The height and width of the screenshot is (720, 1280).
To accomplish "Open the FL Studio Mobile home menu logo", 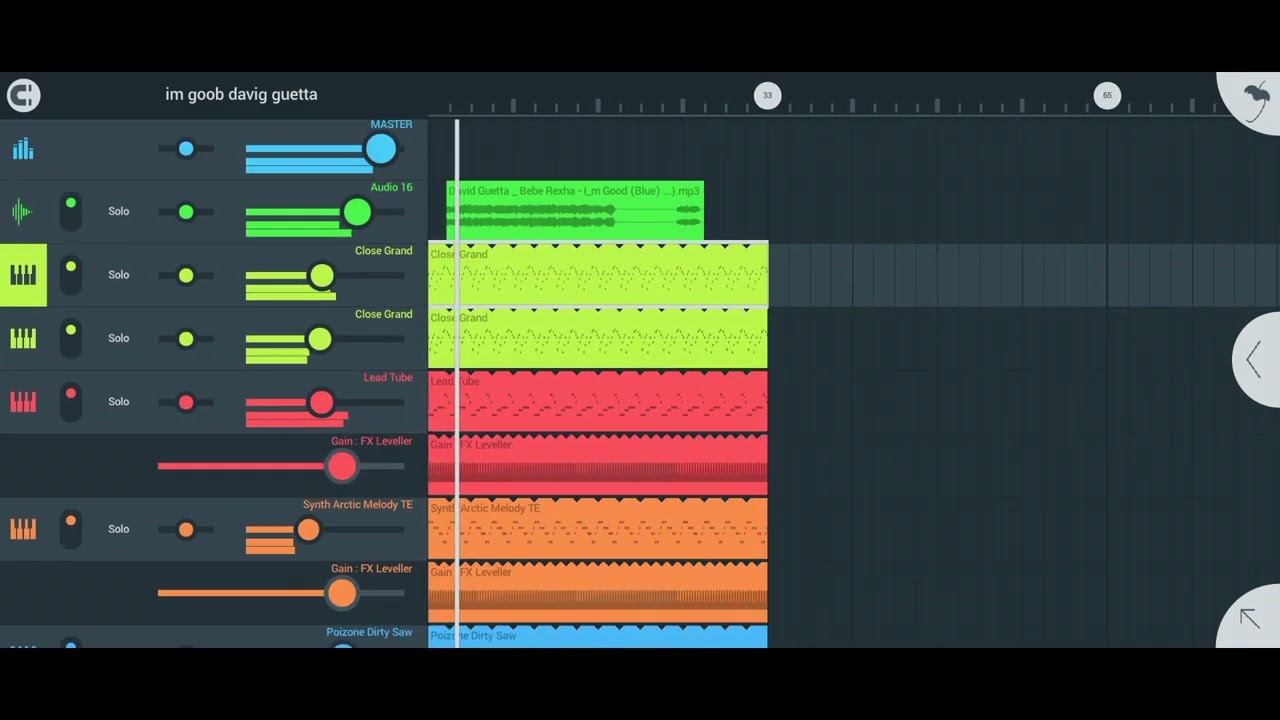I will (x=23, y=95).
